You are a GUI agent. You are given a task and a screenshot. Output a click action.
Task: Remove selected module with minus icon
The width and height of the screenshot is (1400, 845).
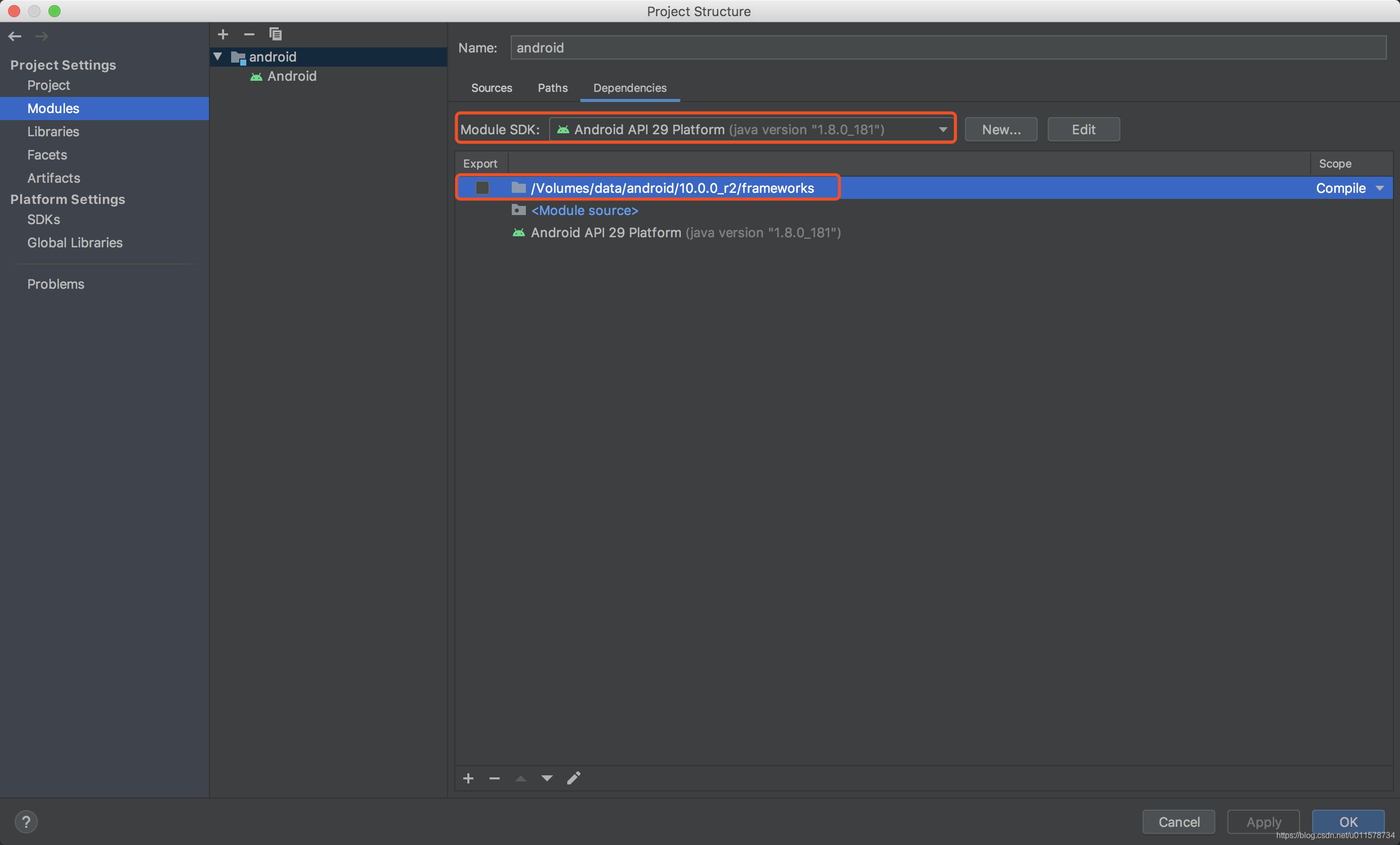[x=249, y=35]
